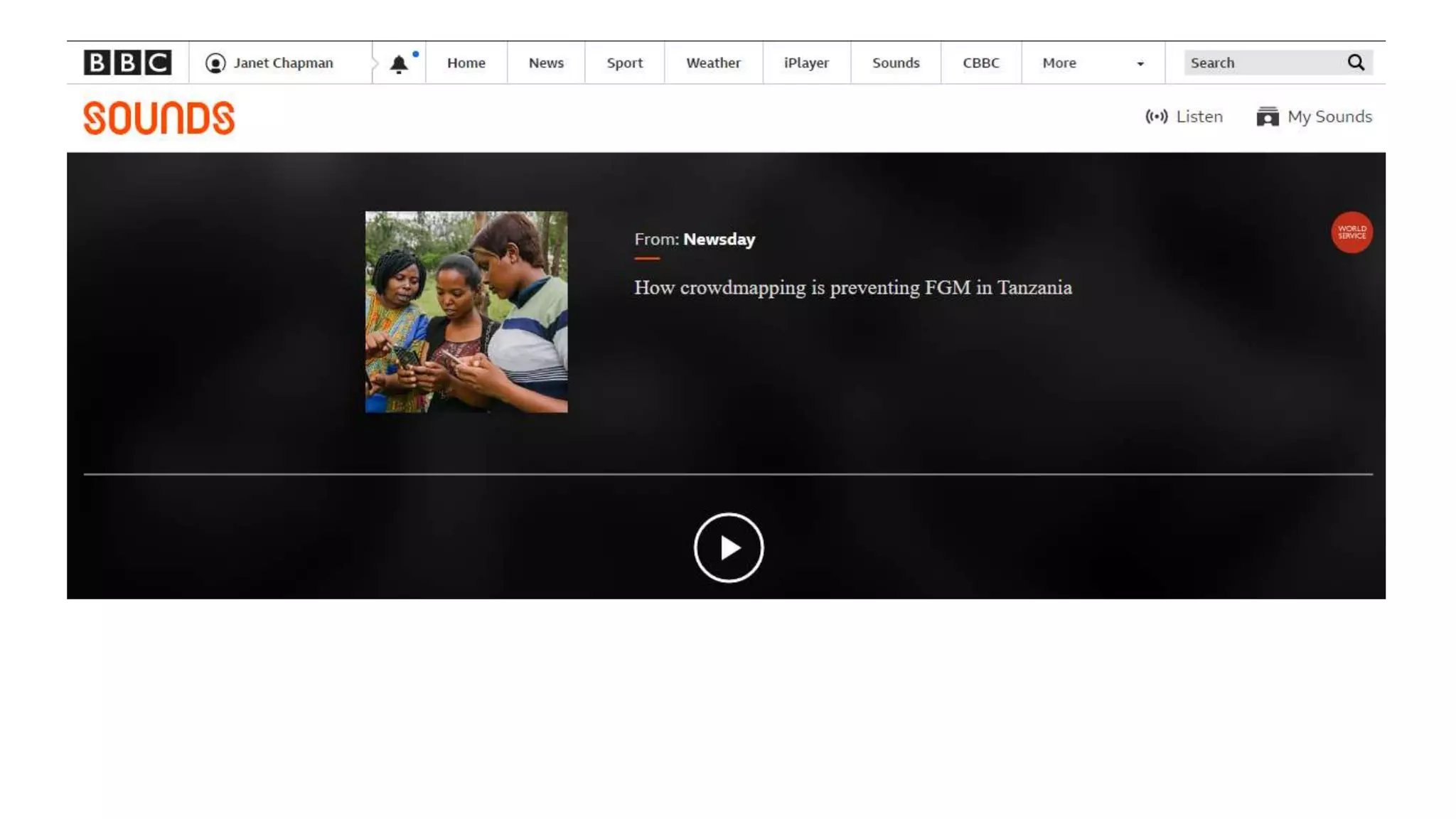The width and height of the screenshot is (1456, 819).
Task: Click the BBC logo
Action: pyautogui.click(x=127, y=63)
